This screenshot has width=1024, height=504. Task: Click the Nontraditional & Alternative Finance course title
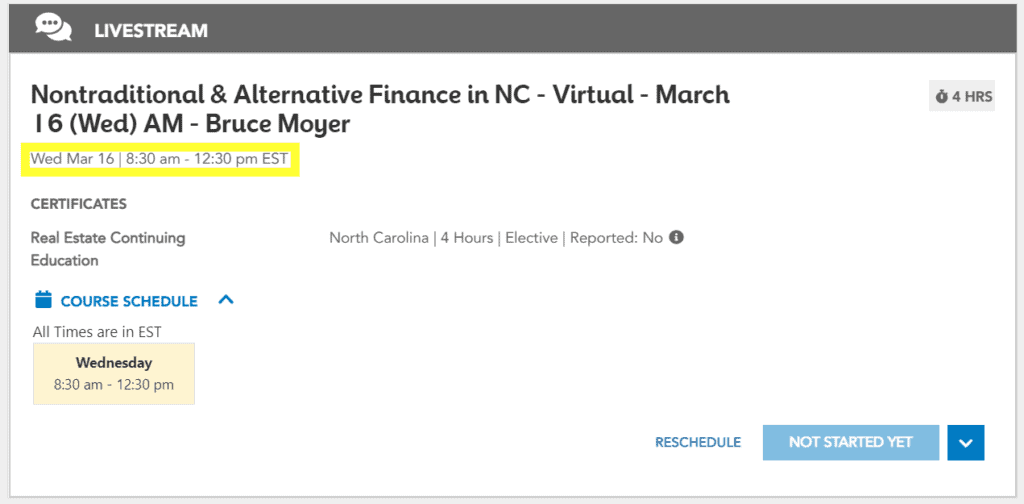point(380,110)
